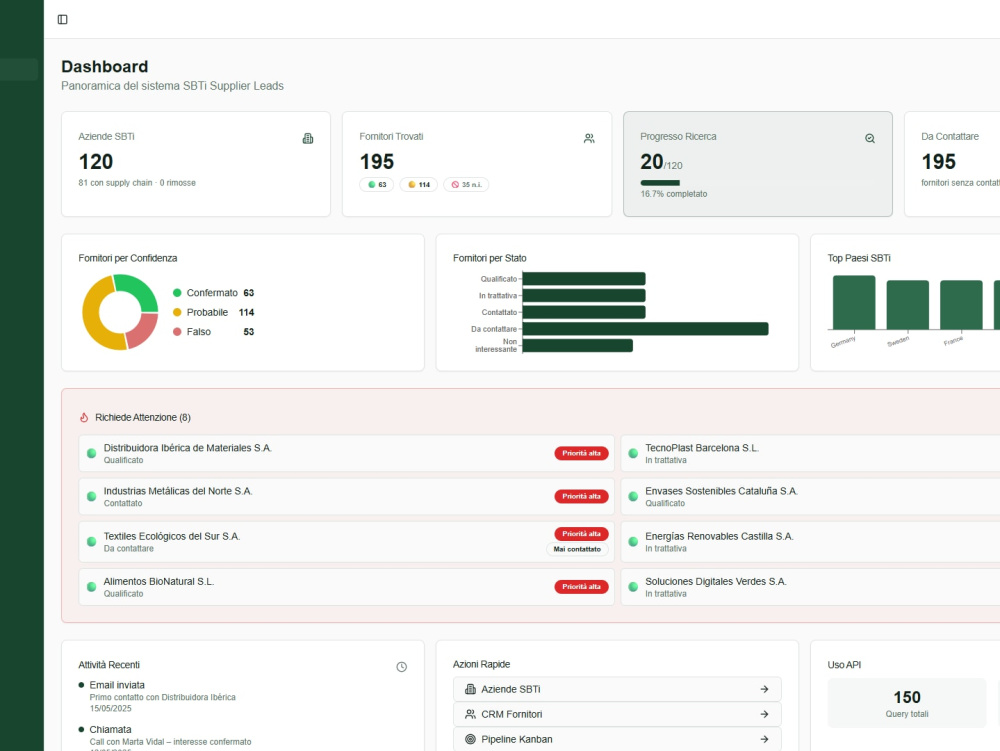Open the CRM Fornitori quick action

[617, 714]
